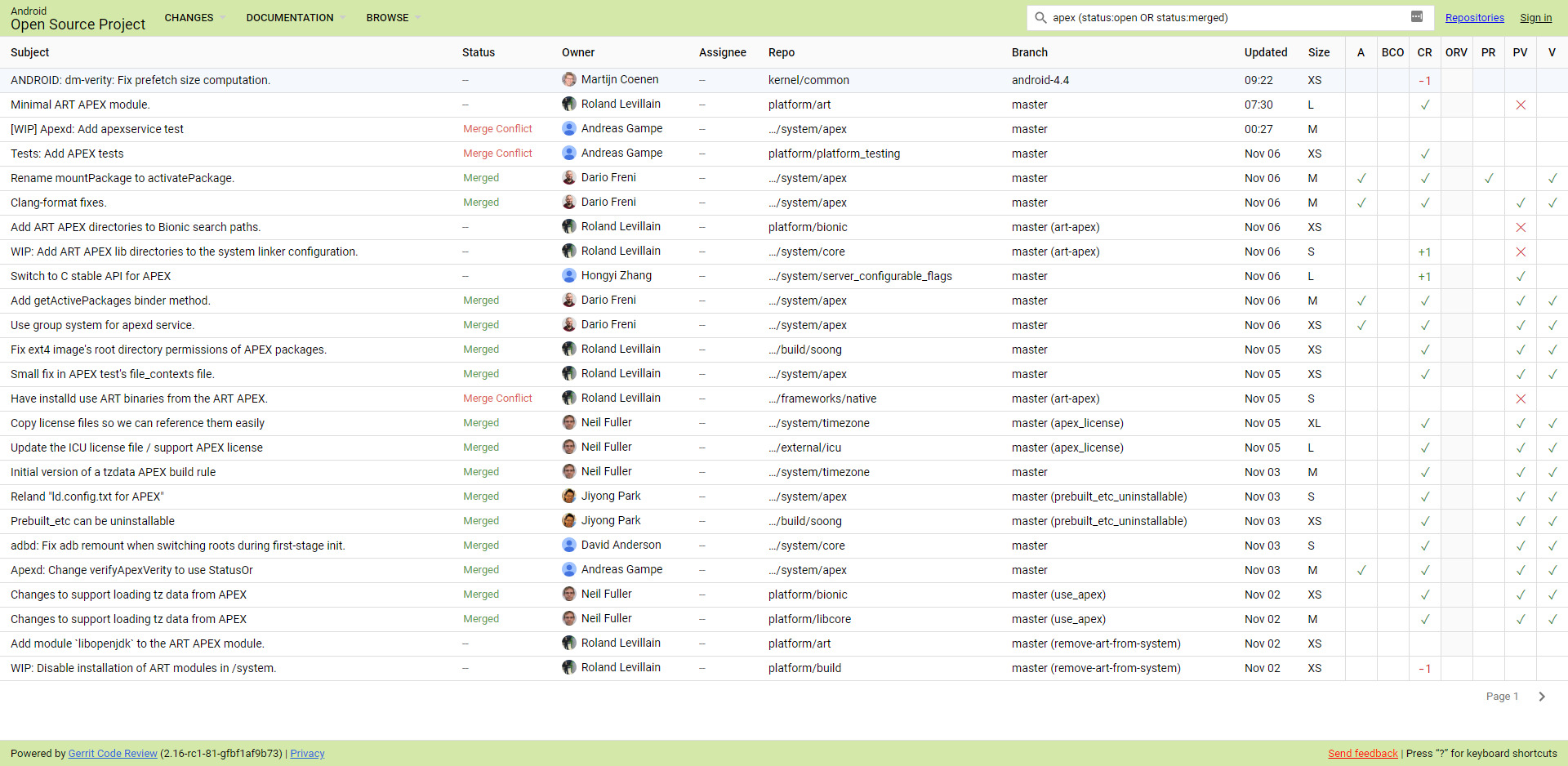Screen dimensions: 1568x766
Task: Open change 'adbd: Fix adb remount when switching roots'
Action: point(178,546)
